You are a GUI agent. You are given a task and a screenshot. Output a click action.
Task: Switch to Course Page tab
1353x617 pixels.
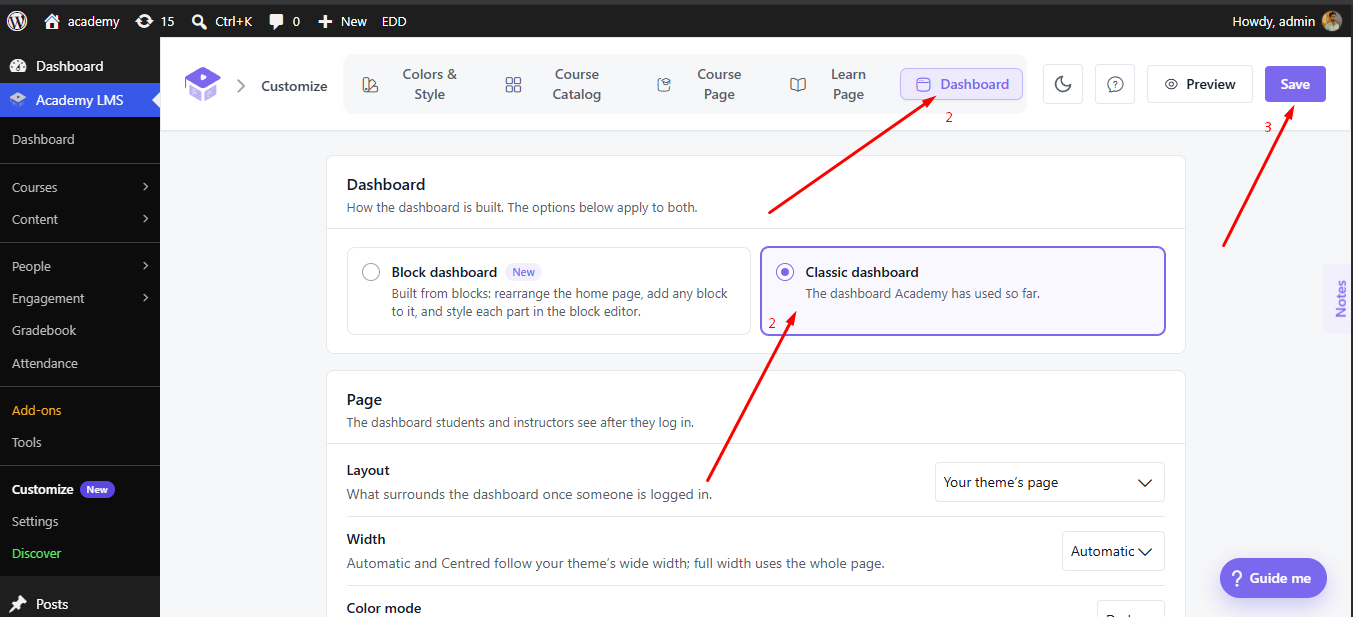703,84
